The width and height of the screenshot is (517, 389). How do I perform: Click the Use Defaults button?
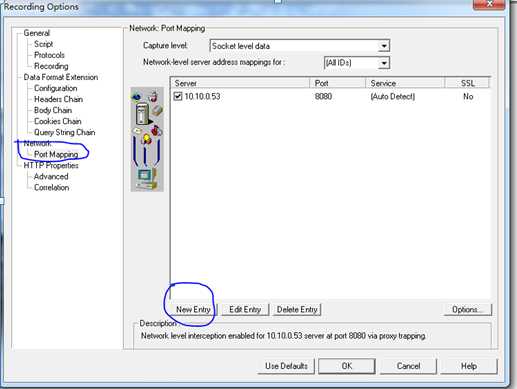[x=286, y=366]
